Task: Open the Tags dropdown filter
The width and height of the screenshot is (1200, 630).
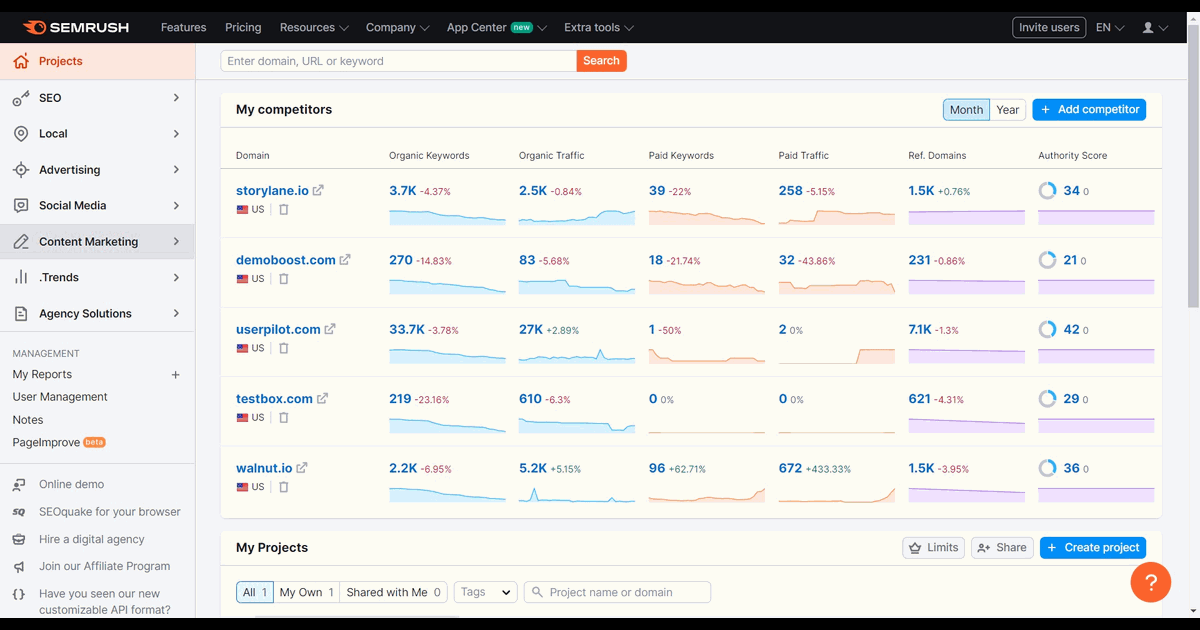Action: [x=486, y=592]
